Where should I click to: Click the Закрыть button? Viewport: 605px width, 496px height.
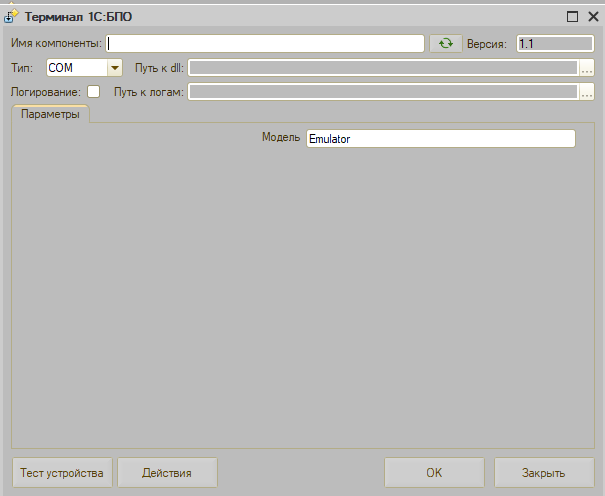pyautogui.click(x=544, y=473)
